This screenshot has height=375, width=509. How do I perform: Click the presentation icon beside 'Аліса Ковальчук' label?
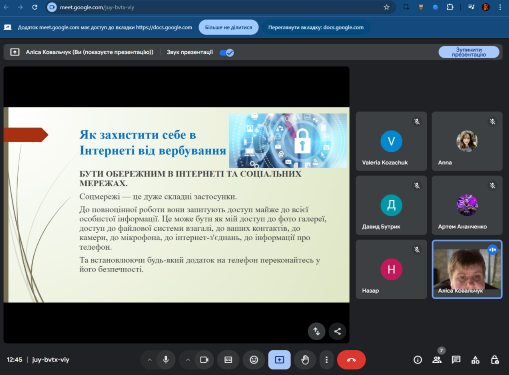coord(15,52)
